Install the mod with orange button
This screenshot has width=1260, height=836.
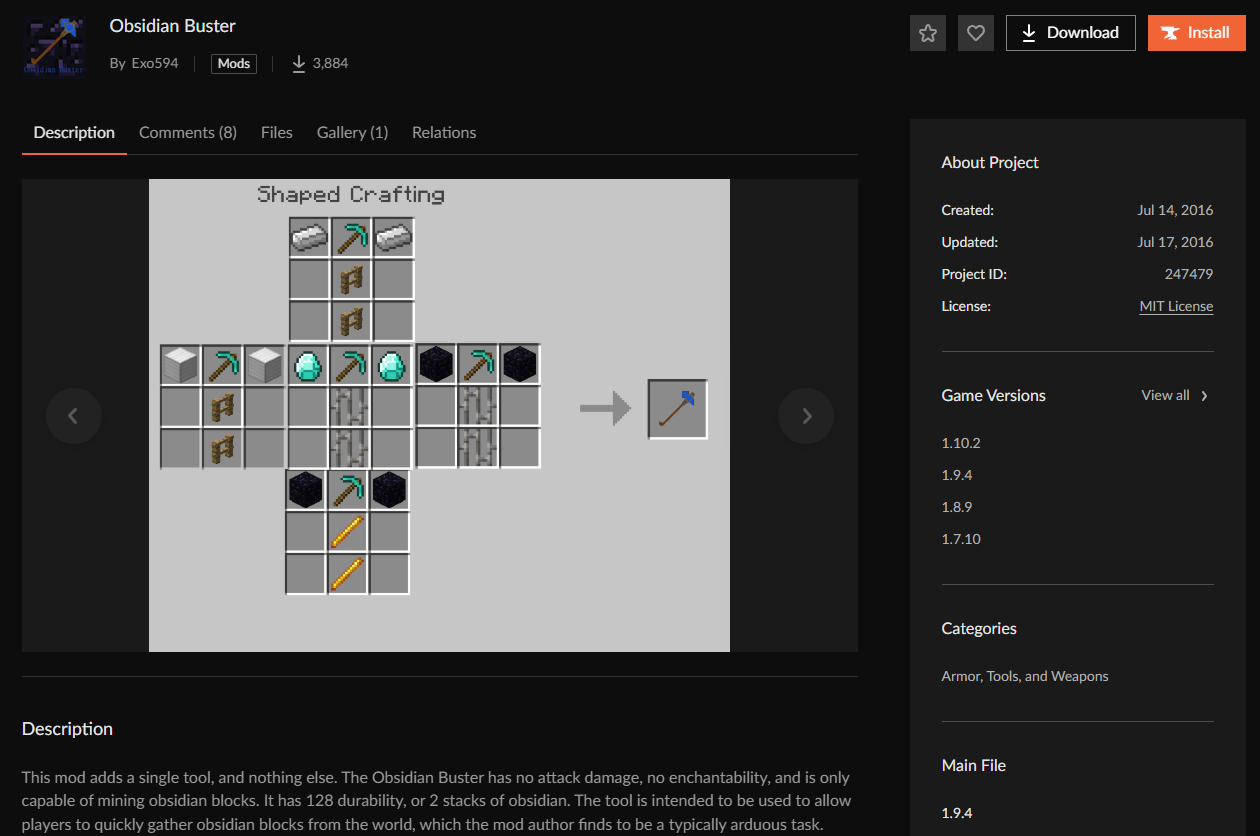pos(1197,33)
